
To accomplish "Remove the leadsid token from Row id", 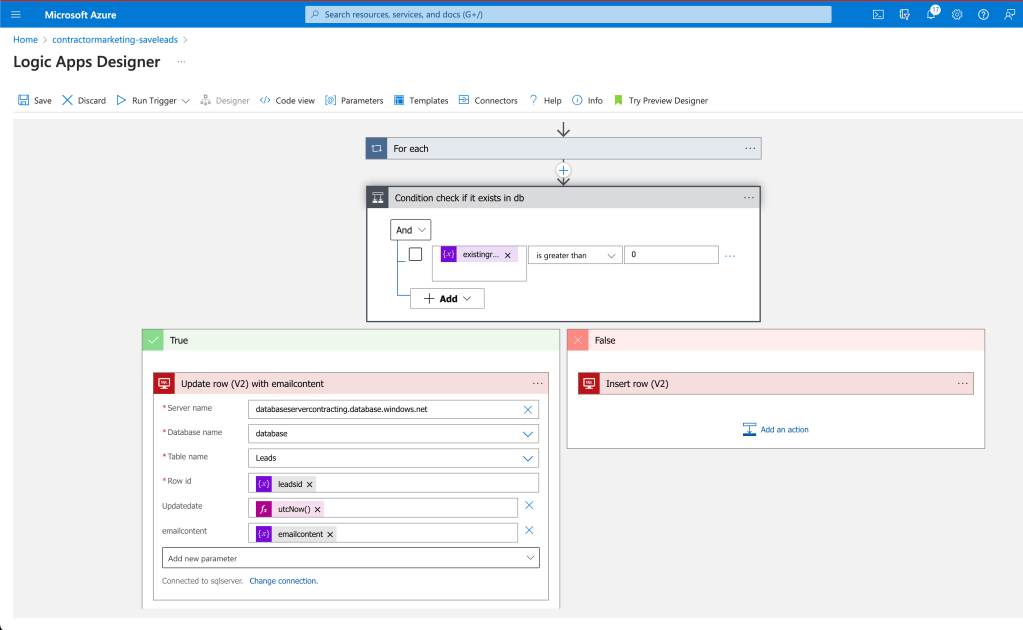I will pyautogui.click(x=310, y=484).
